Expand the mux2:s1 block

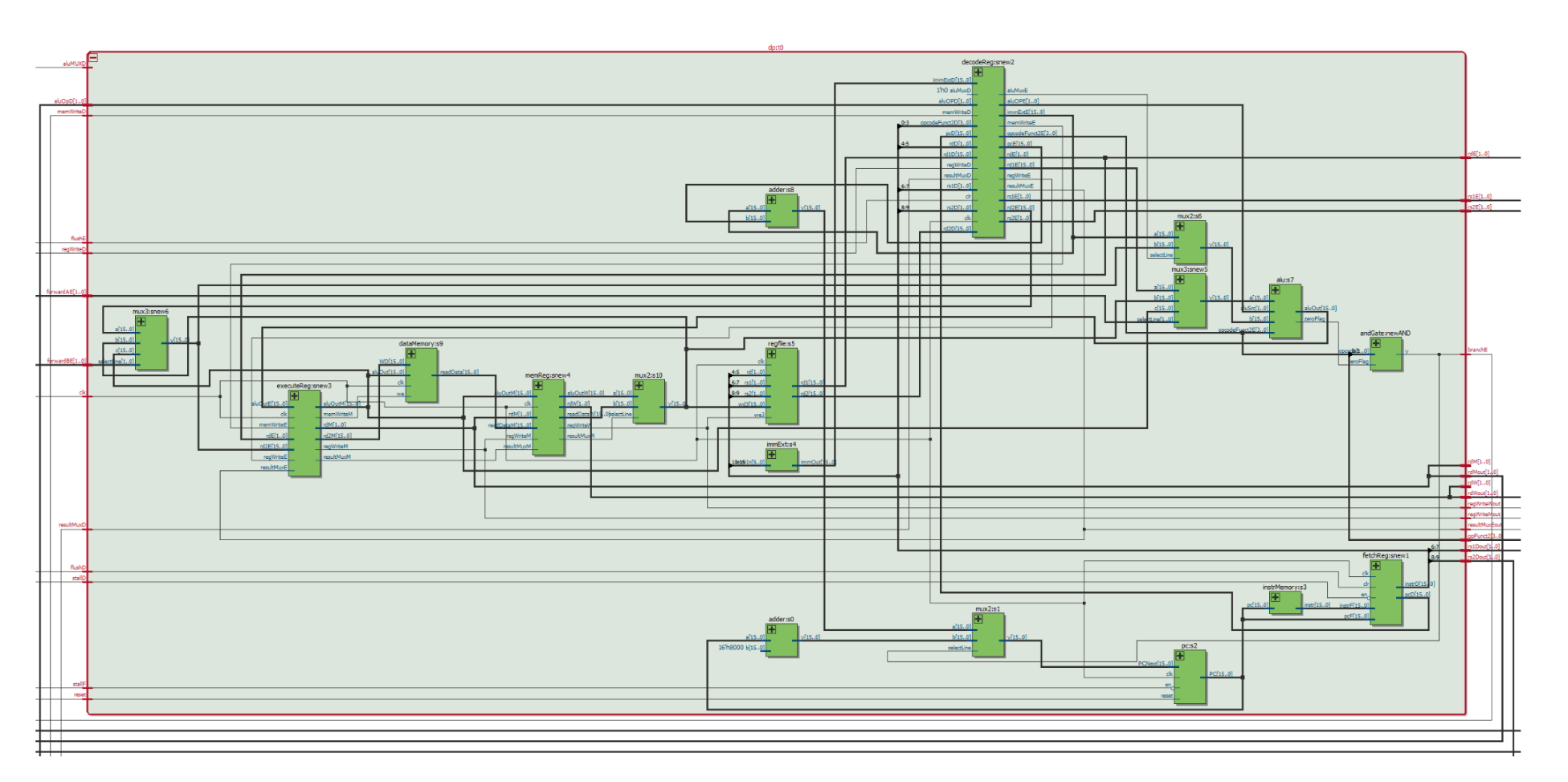coord(978,619)
